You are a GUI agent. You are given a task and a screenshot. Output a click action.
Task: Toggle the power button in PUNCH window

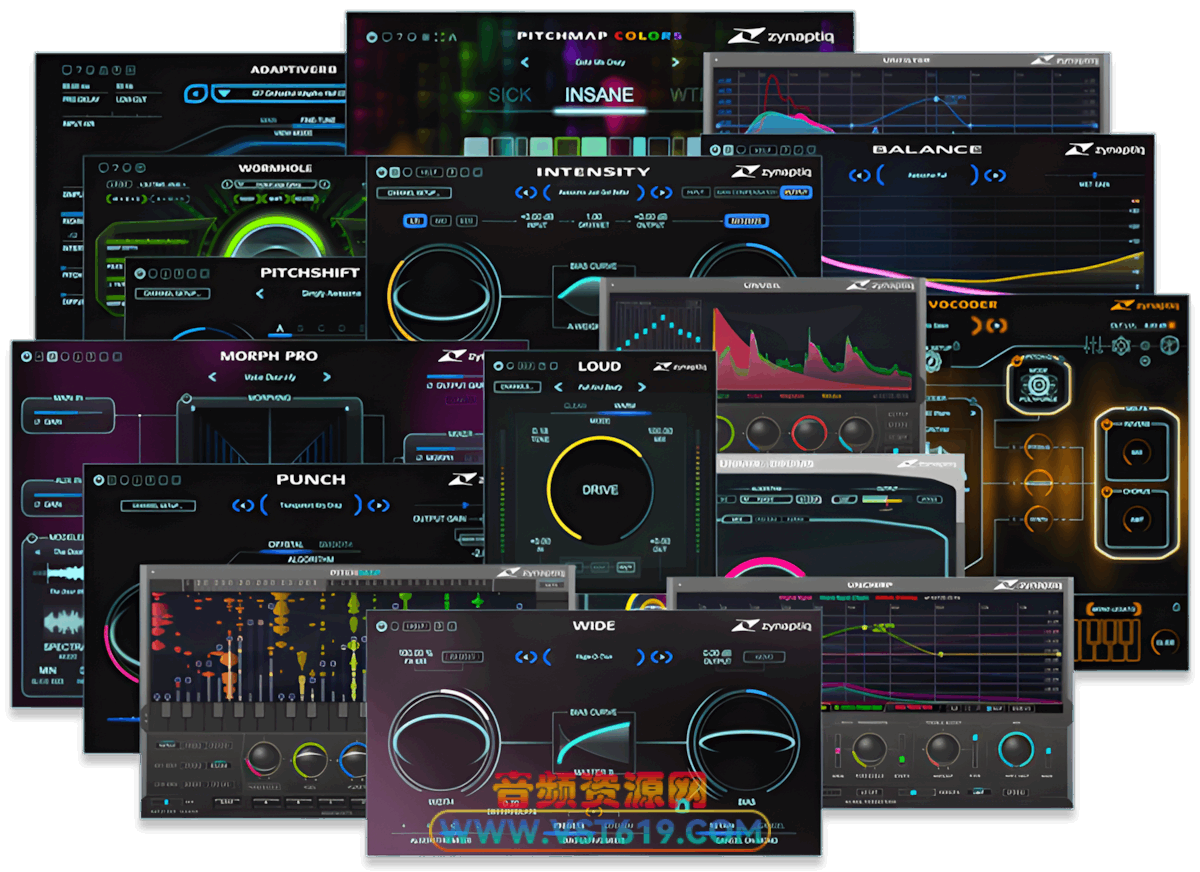[x=97, y=480]
